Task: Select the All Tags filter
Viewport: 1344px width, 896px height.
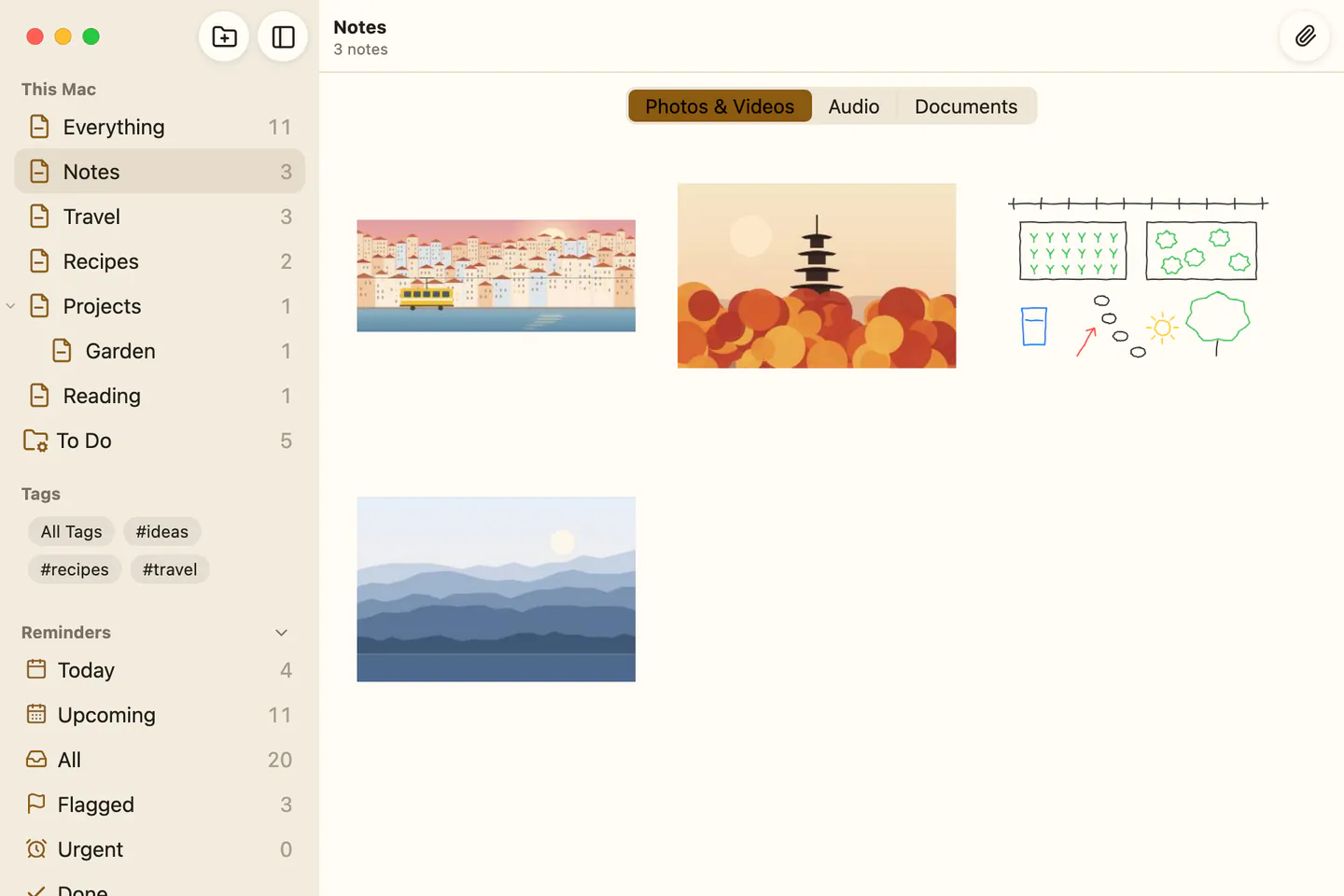Action: tap(71, 531)
